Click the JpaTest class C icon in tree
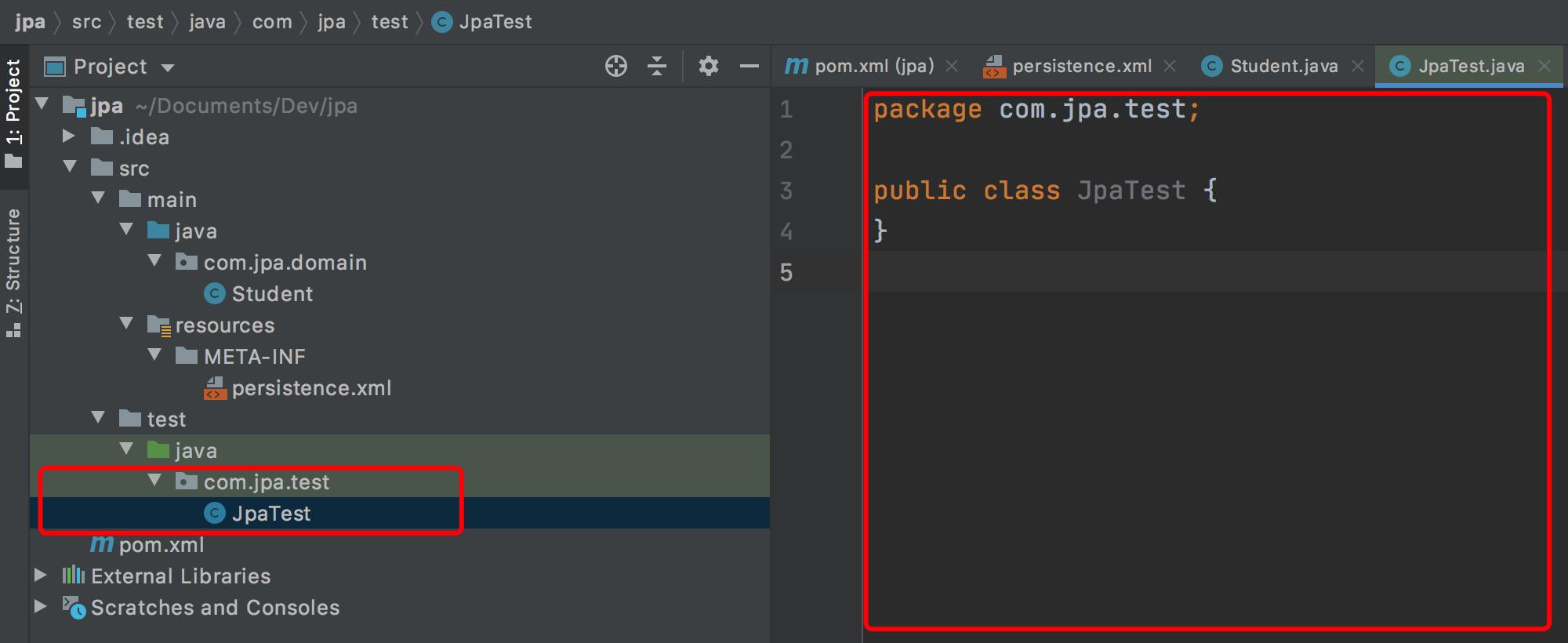Image resolution: width=1568 pixels, height=643 pixels. click(215, 513)
